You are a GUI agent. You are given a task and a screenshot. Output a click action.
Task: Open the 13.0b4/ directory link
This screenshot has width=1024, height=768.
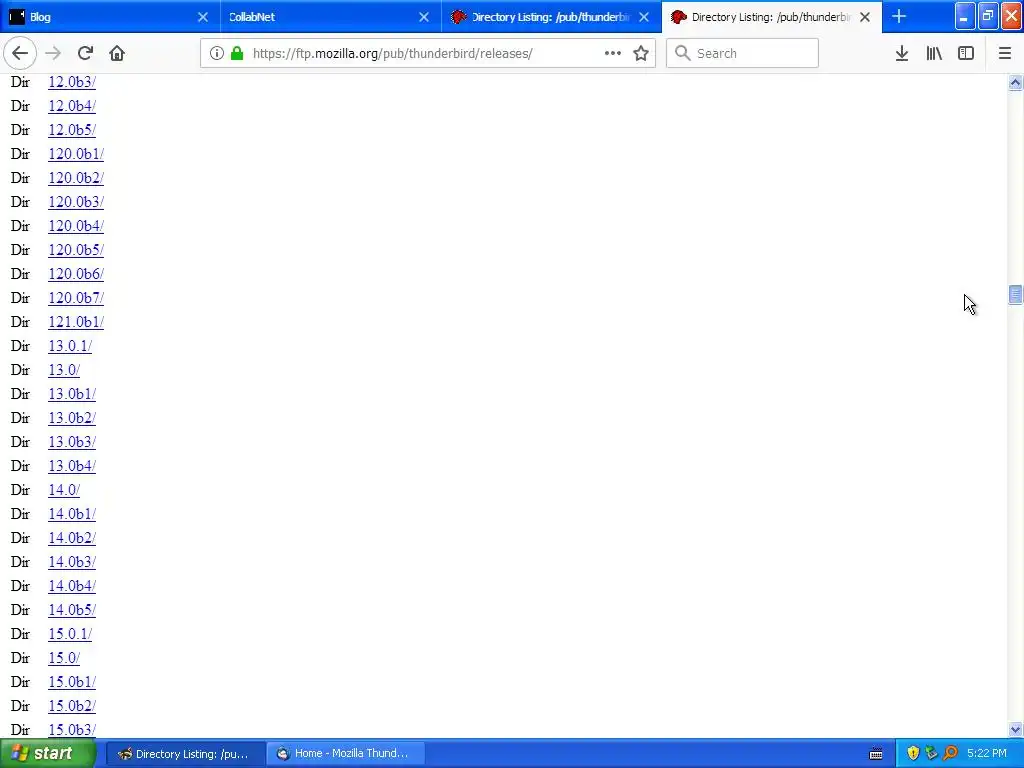(x=72, y=466)
